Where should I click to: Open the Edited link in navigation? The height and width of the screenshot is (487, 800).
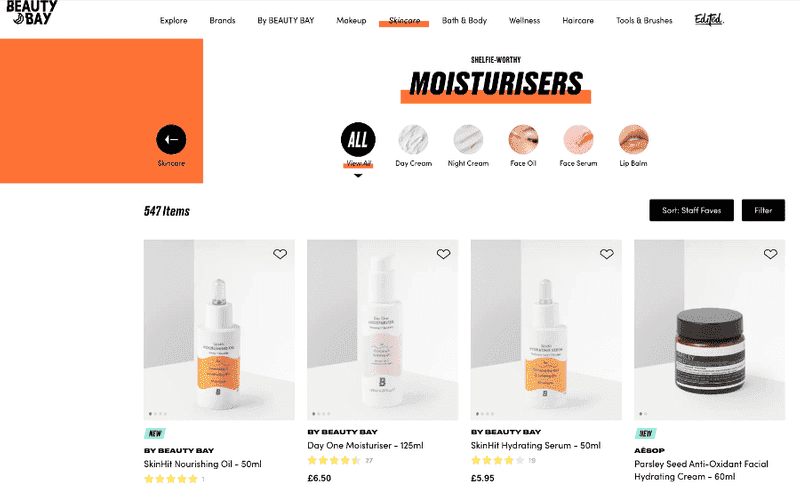tap(709, 20)
